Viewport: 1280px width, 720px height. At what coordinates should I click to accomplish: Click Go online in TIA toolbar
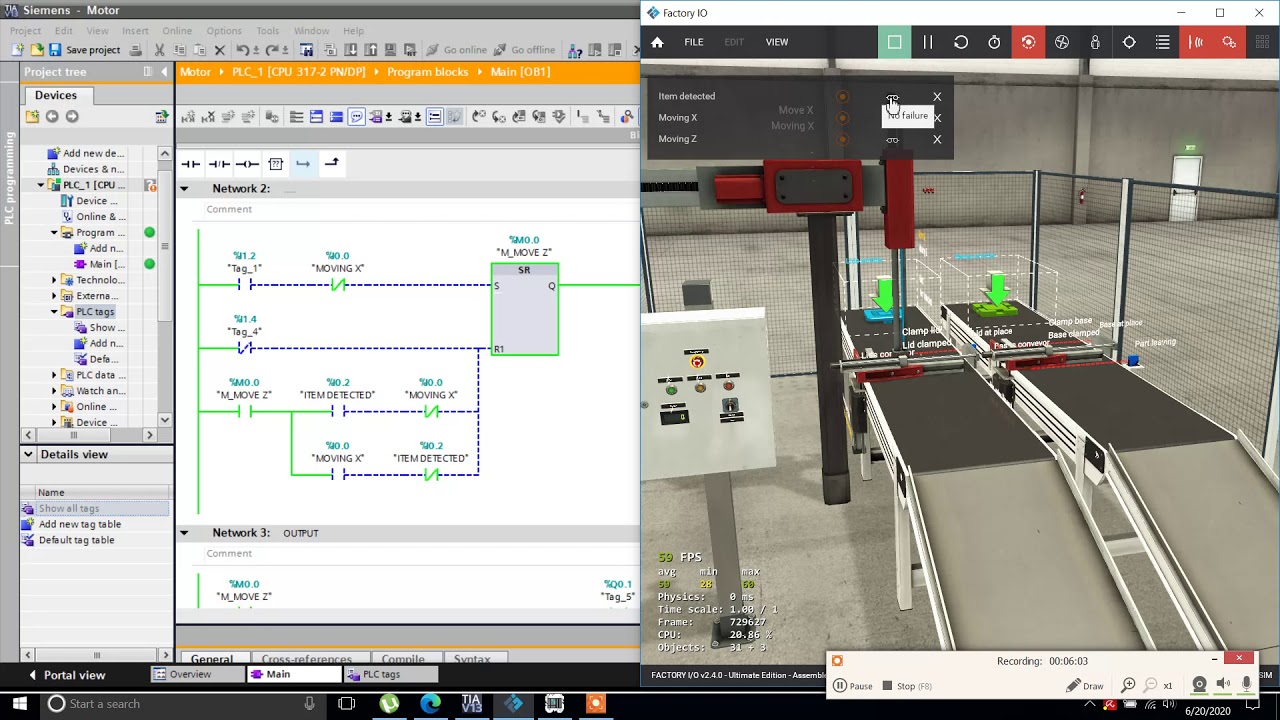[456, 50]
